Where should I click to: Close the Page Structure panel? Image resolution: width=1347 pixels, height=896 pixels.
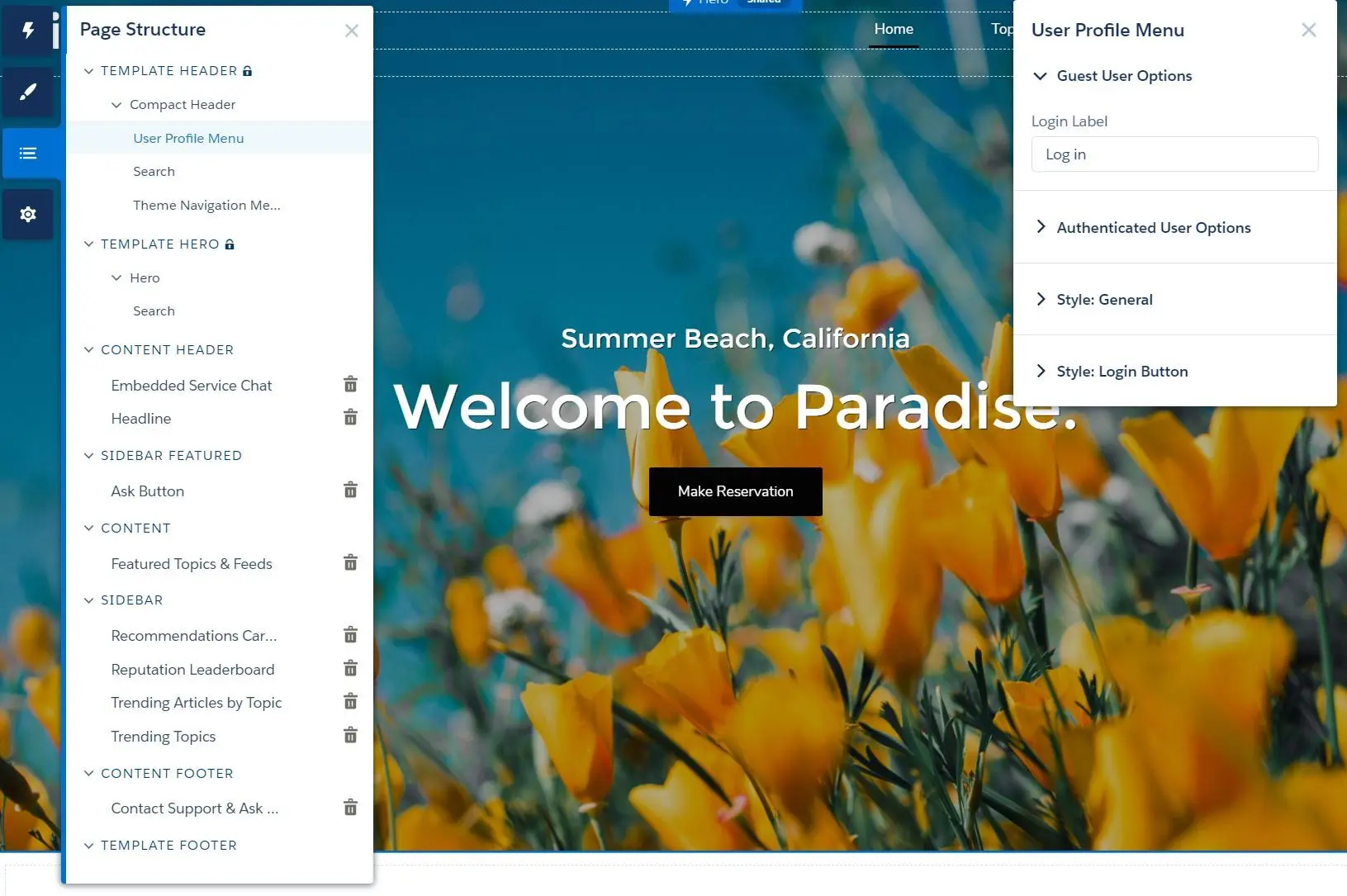click(352, 31)
